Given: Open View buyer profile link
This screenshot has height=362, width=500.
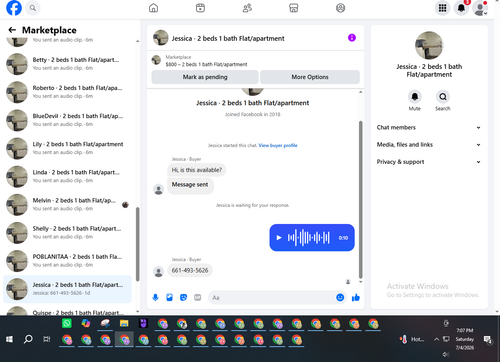Looking at the screenshot, I should [x=278, y=145].
